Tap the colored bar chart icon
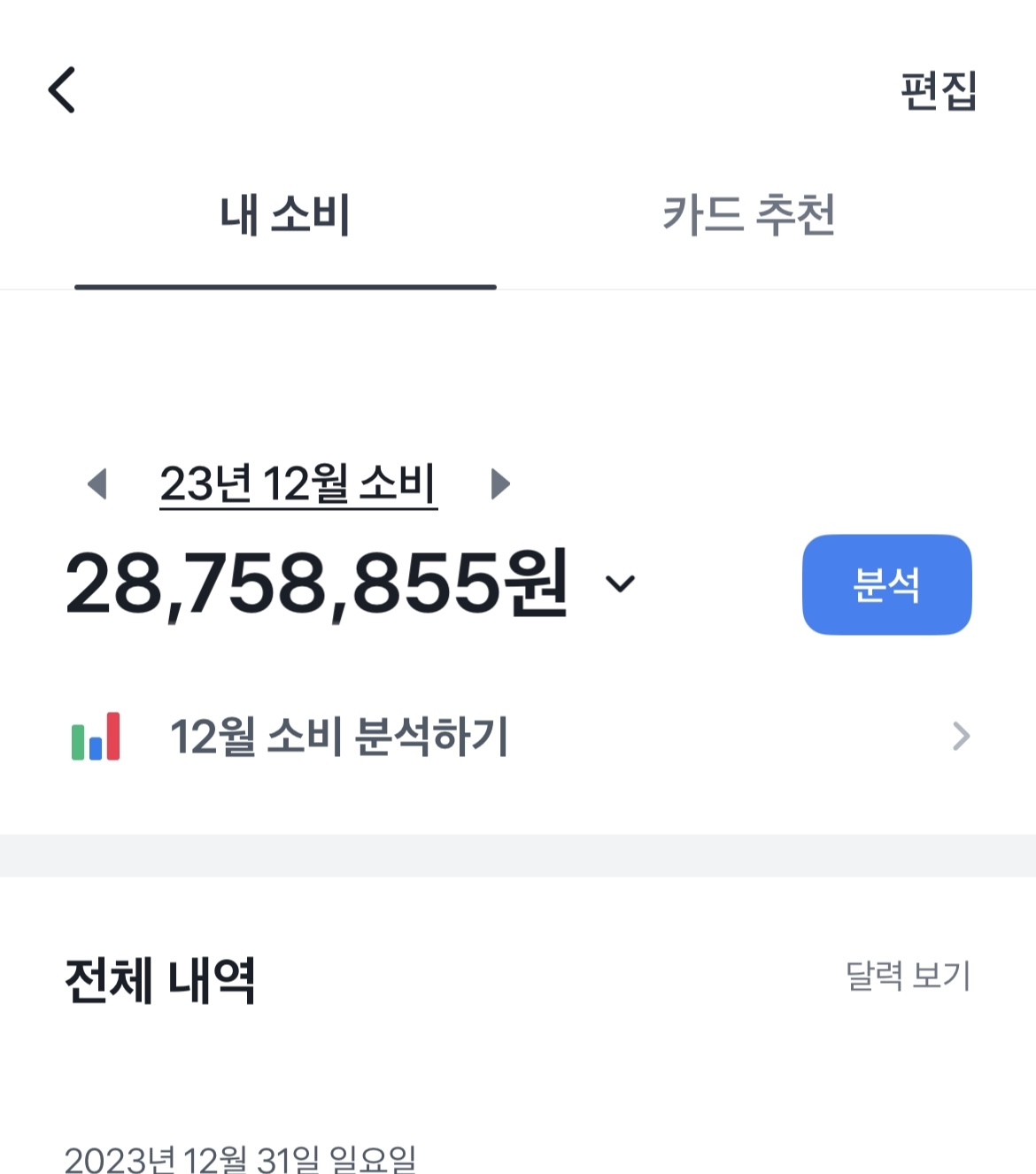Image resolution: width=1036 pixels, height=1174 pixels. click(96, 737)
